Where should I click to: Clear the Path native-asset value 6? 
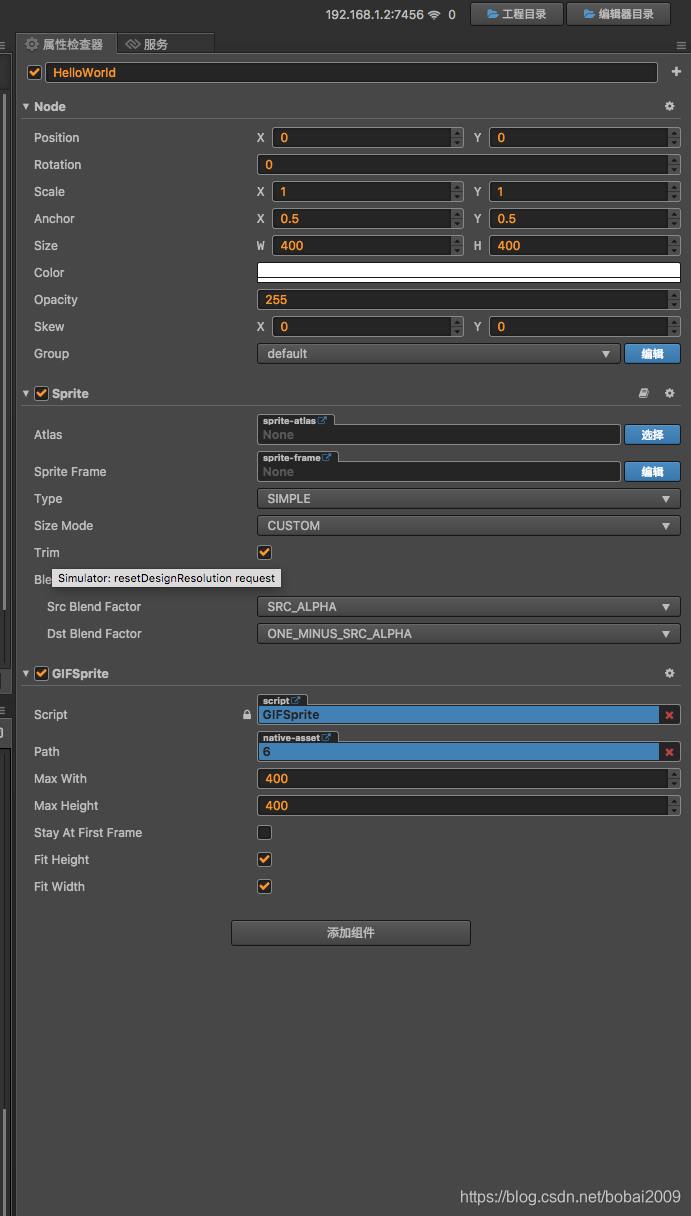coord(669,752)
